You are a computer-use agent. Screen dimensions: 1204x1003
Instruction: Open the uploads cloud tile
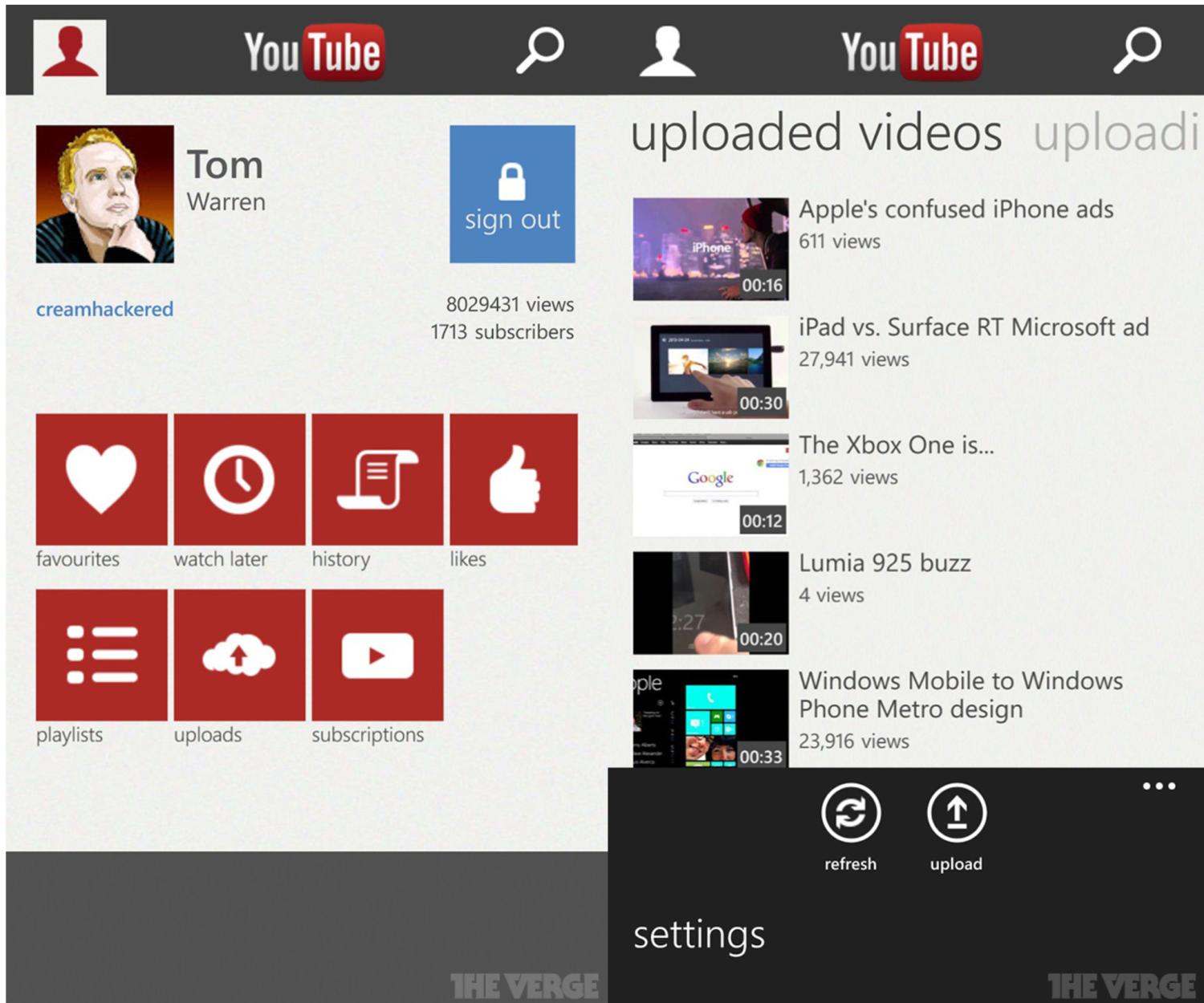point(239,655)
